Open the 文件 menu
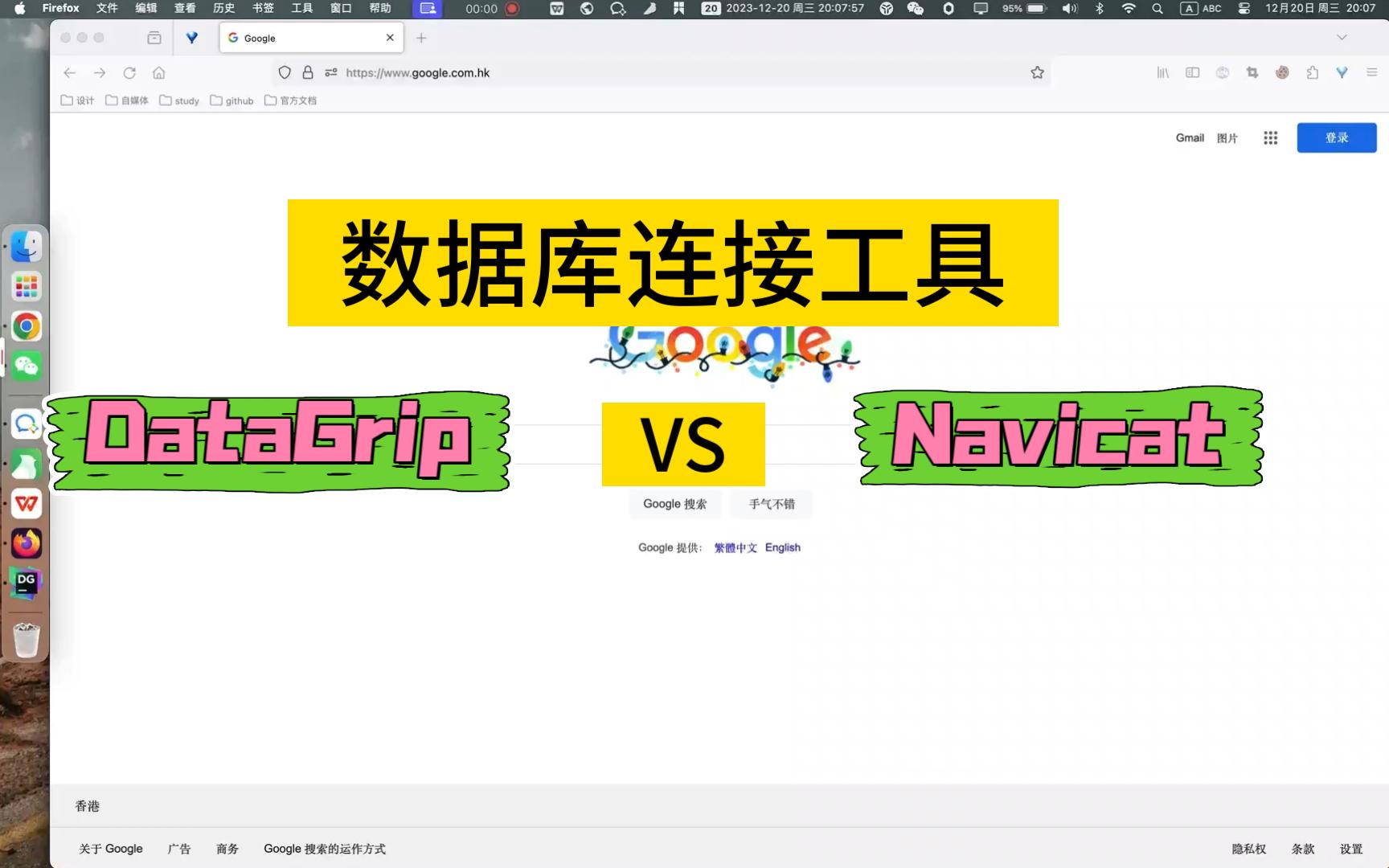1389x868 pixels. (107, 8)
